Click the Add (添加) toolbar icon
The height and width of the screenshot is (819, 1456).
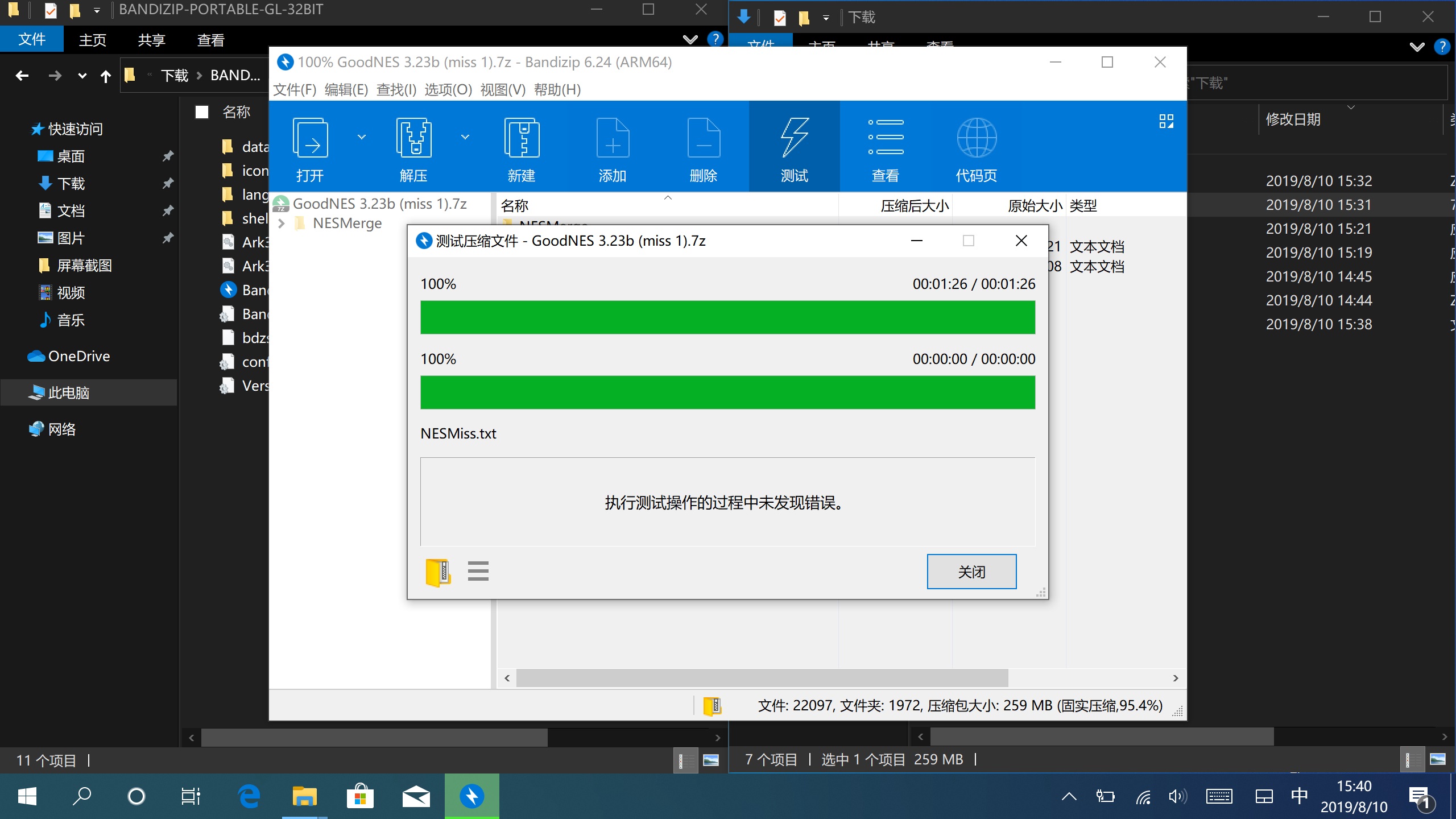tap(613, 138)
